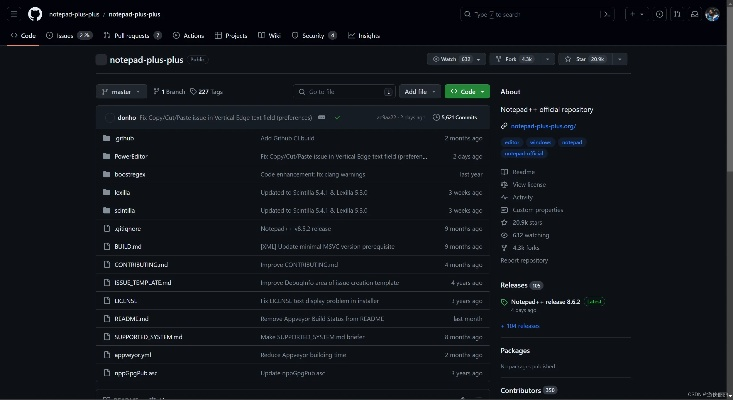Click the release tag icon for 8.6.2

[505, 301]
